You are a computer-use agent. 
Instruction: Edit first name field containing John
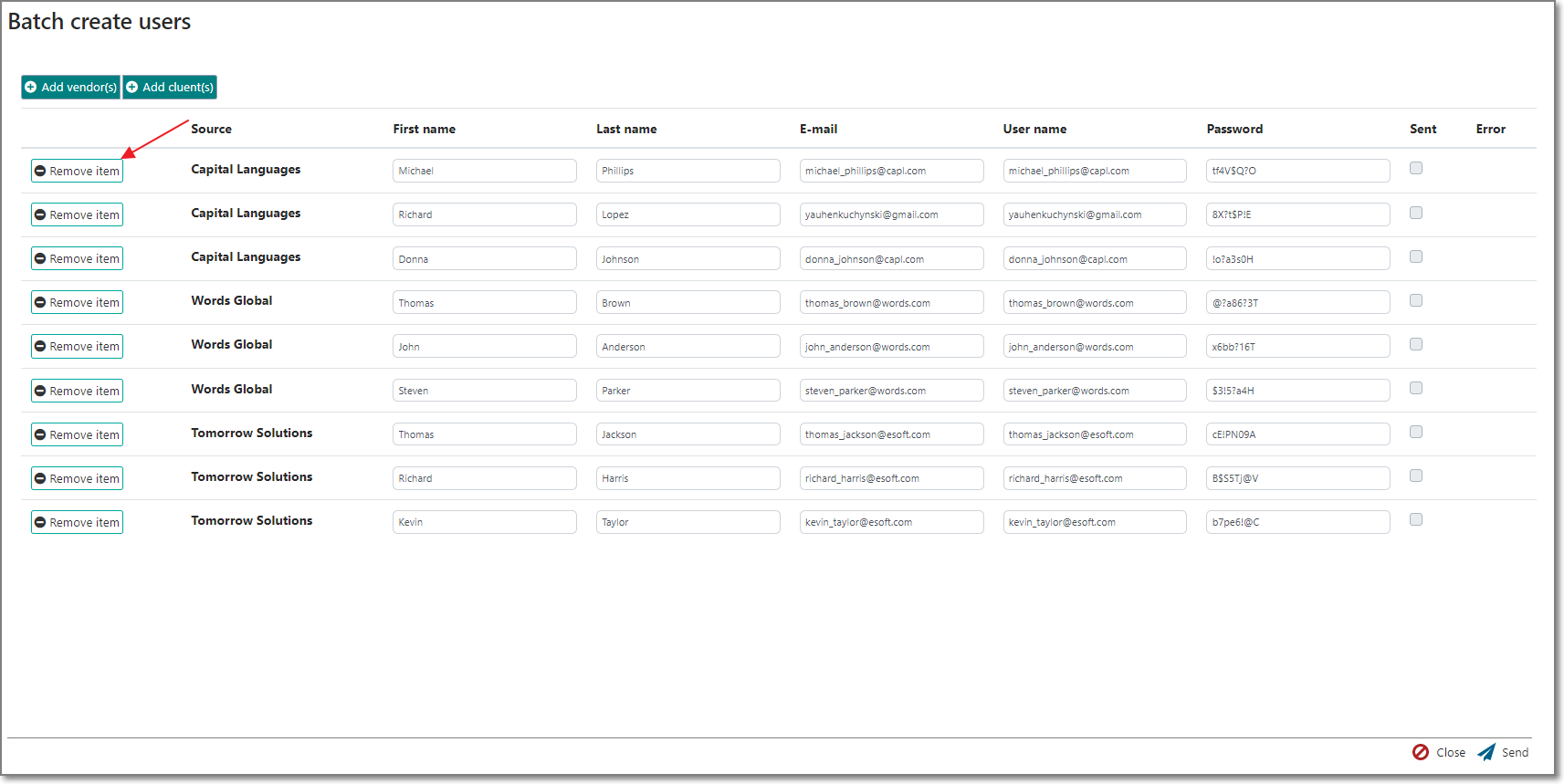(x=485, y=346)
